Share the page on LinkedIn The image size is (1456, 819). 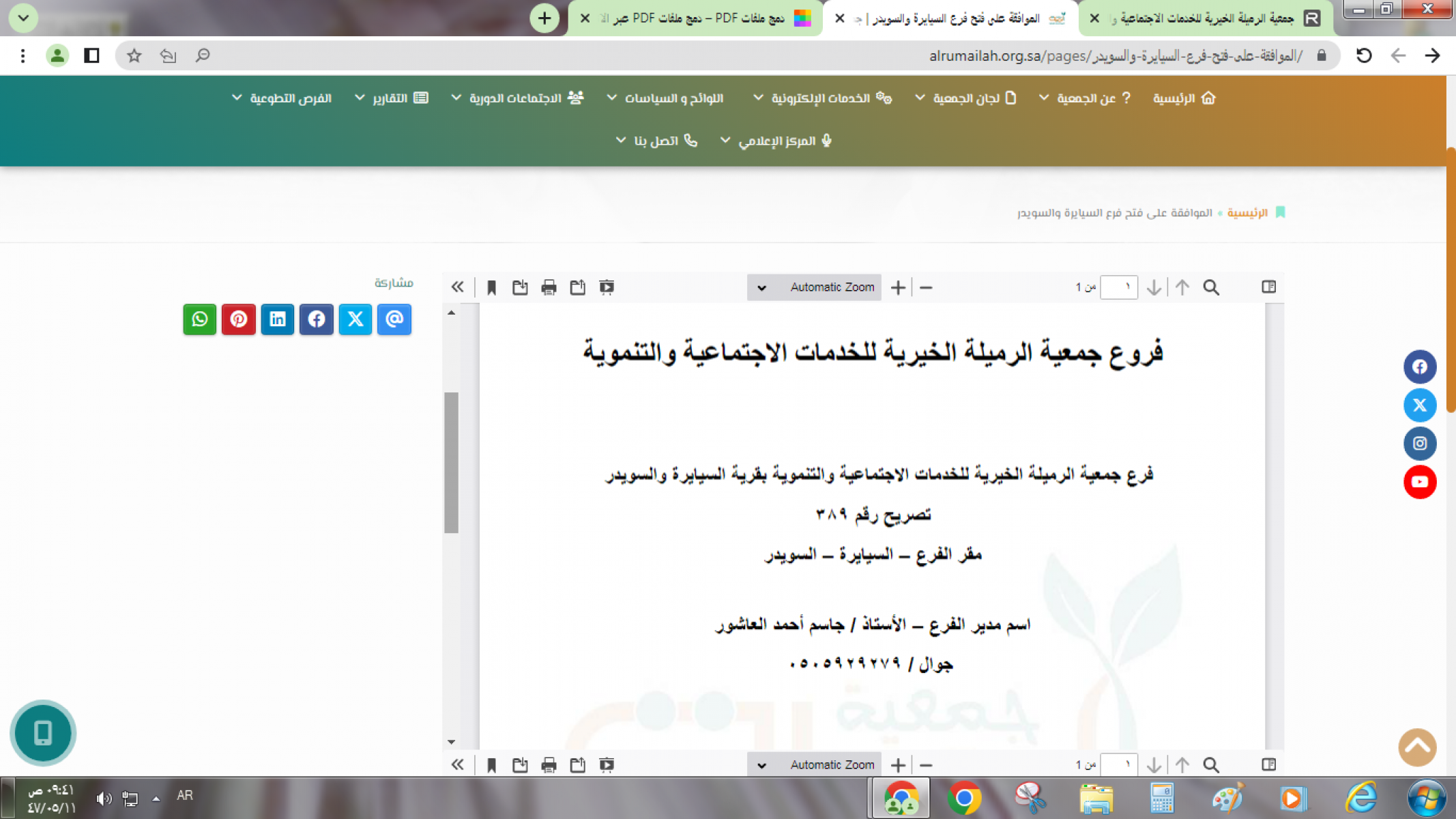click(x=277, y=319)
